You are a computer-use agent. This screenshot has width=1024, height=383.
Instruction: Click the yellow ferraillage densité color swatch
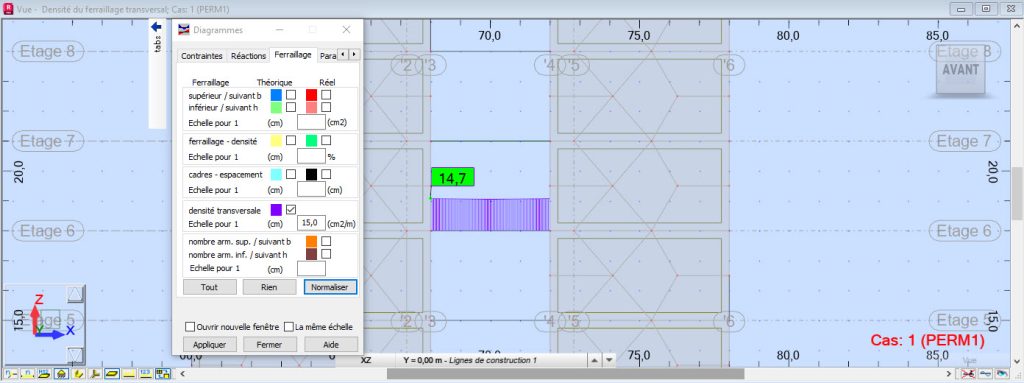276,140
